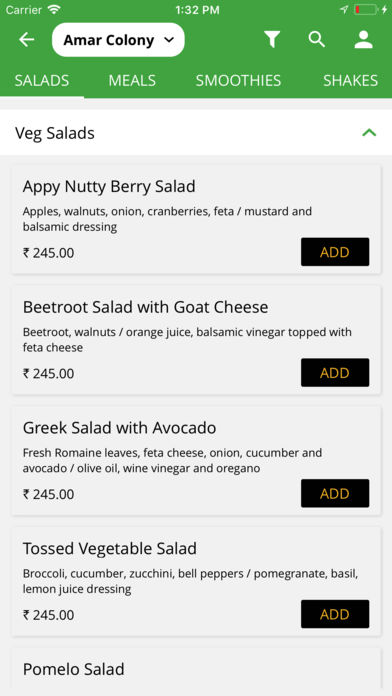The height and width of the screenshot is (696, 392).
Task: Open the Pomelo Salad item card
Action: pos(196,669)
